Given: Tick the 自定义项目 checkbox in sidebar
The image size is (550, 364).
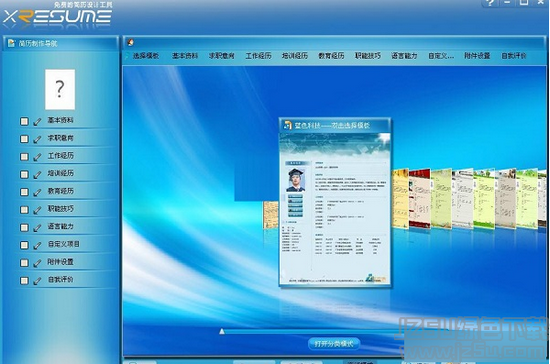Looking at the screenshot, I should coord(24,245).
